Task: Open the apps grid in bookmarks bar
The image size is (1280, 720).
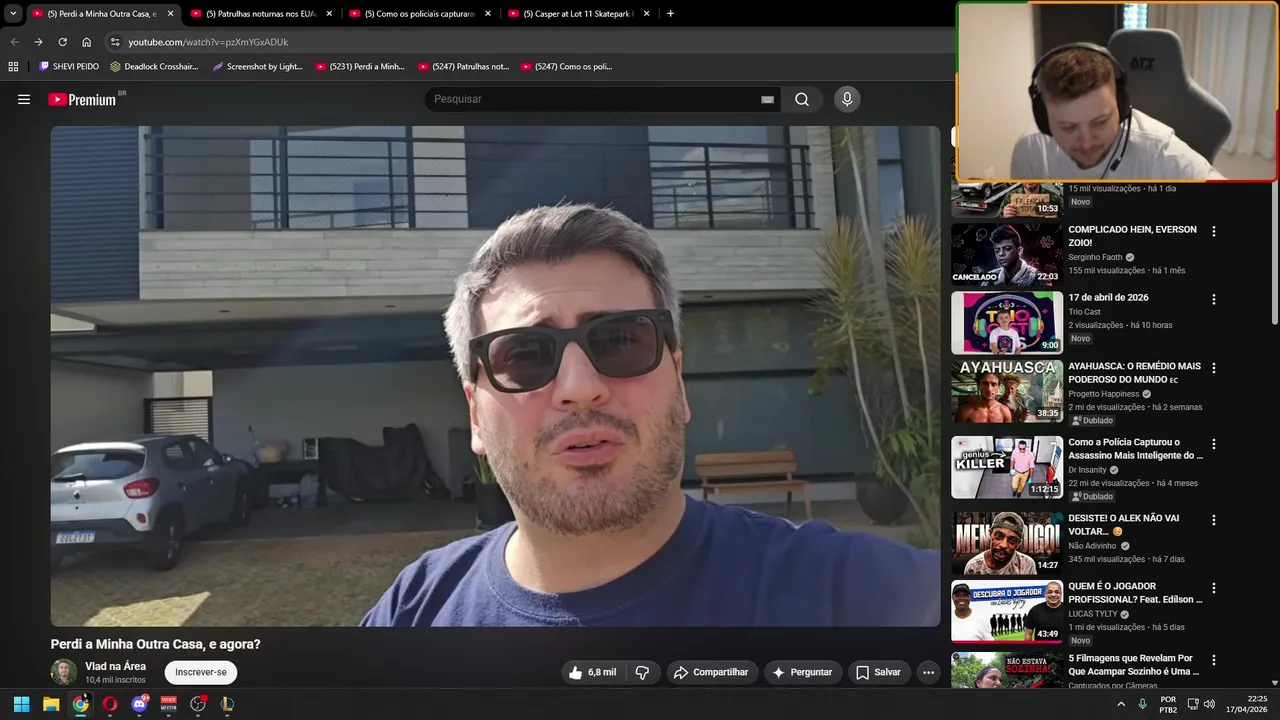Action: pyautogui.click(x=13, y=67)
